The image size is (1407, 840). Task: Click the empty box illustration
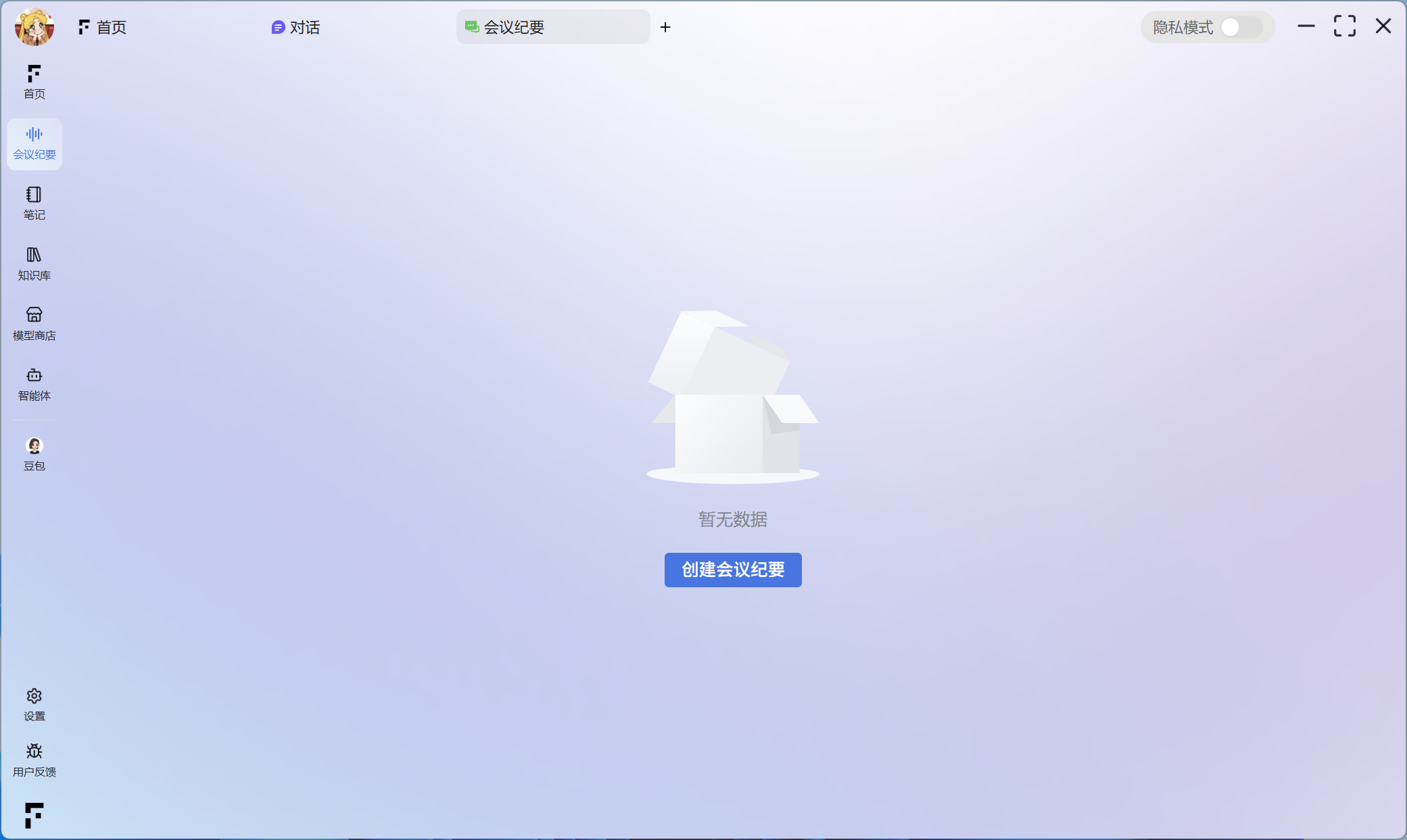[x=732, y=397]
